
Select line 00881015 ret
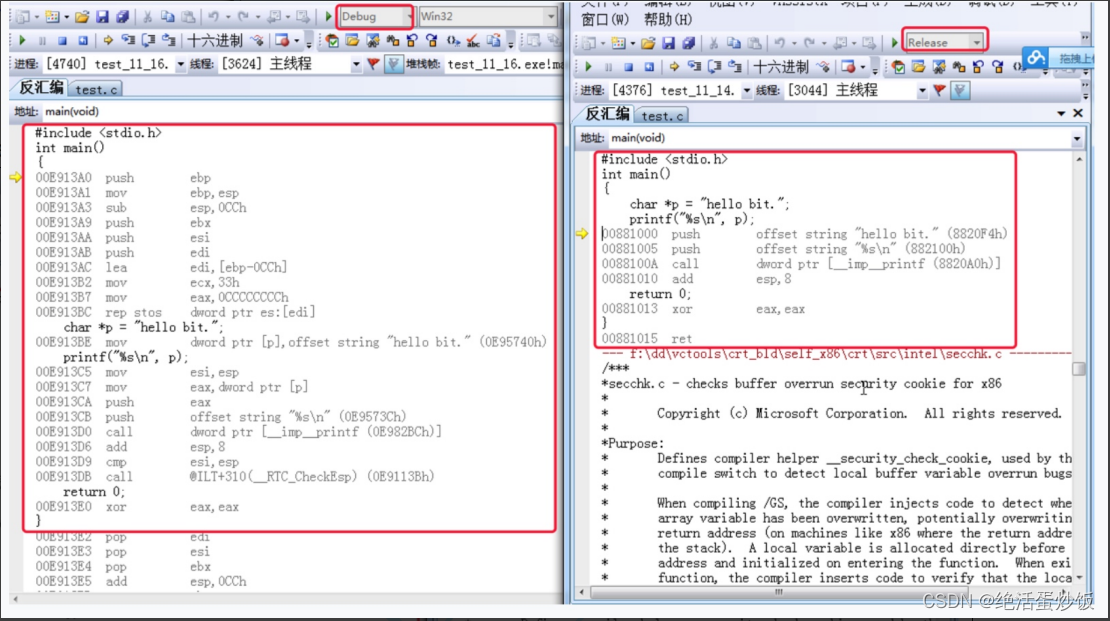647,338
